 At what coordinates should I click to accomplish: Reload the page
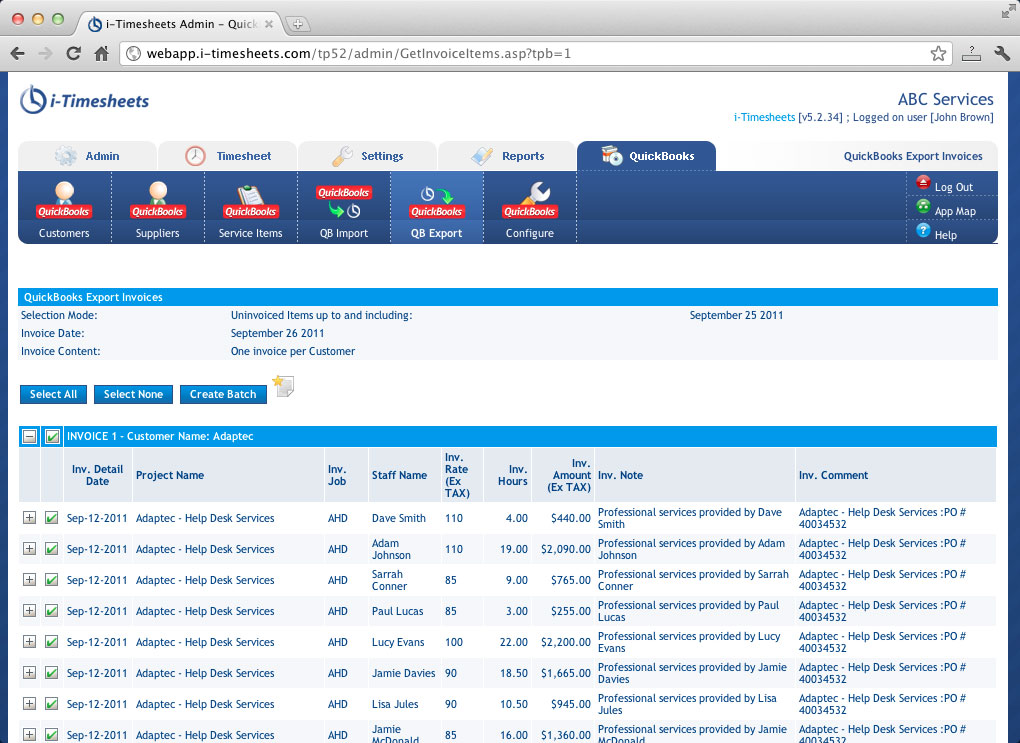tap(74, 53)
